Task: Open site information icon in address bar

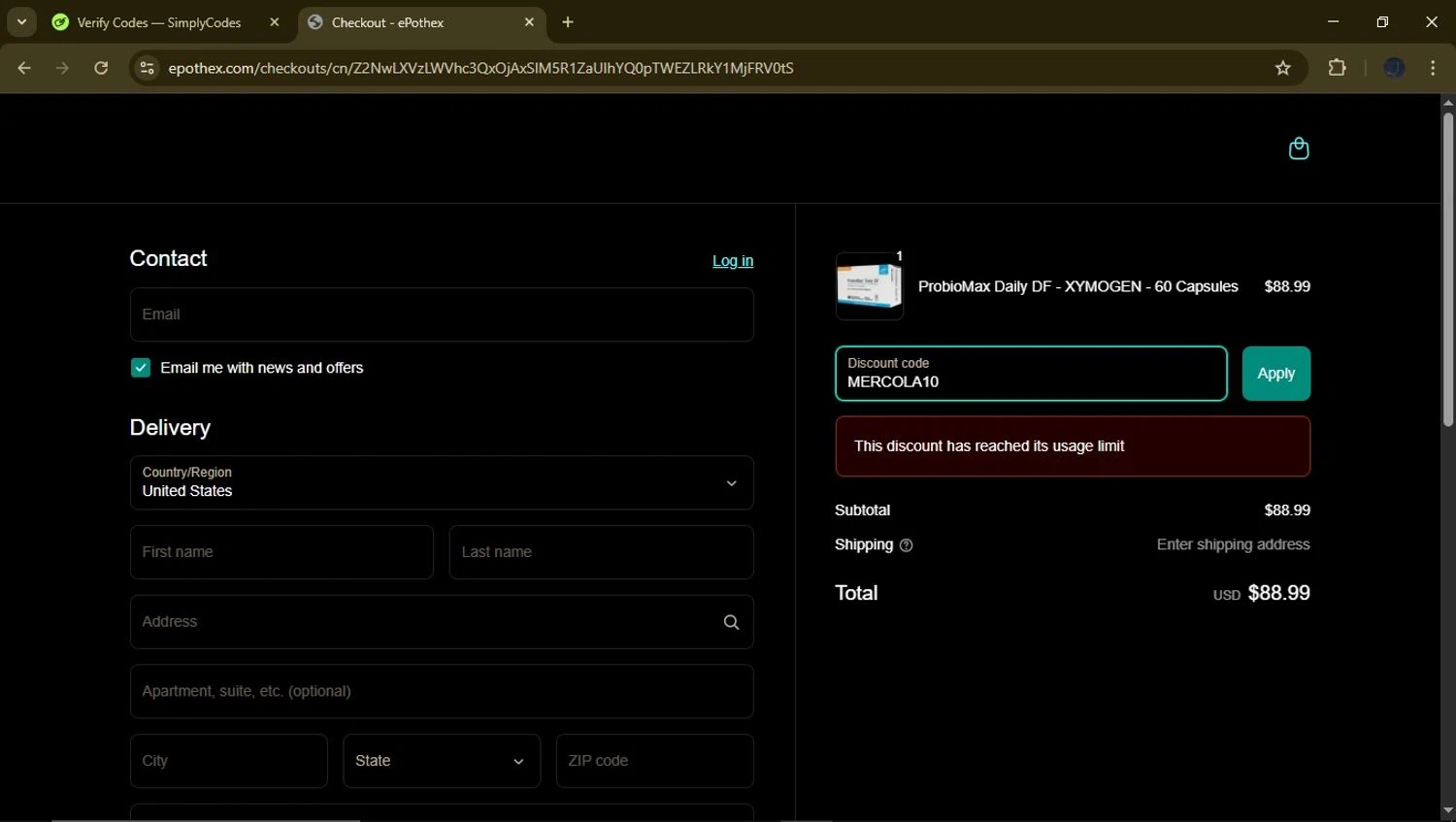Action: (147, 68)
